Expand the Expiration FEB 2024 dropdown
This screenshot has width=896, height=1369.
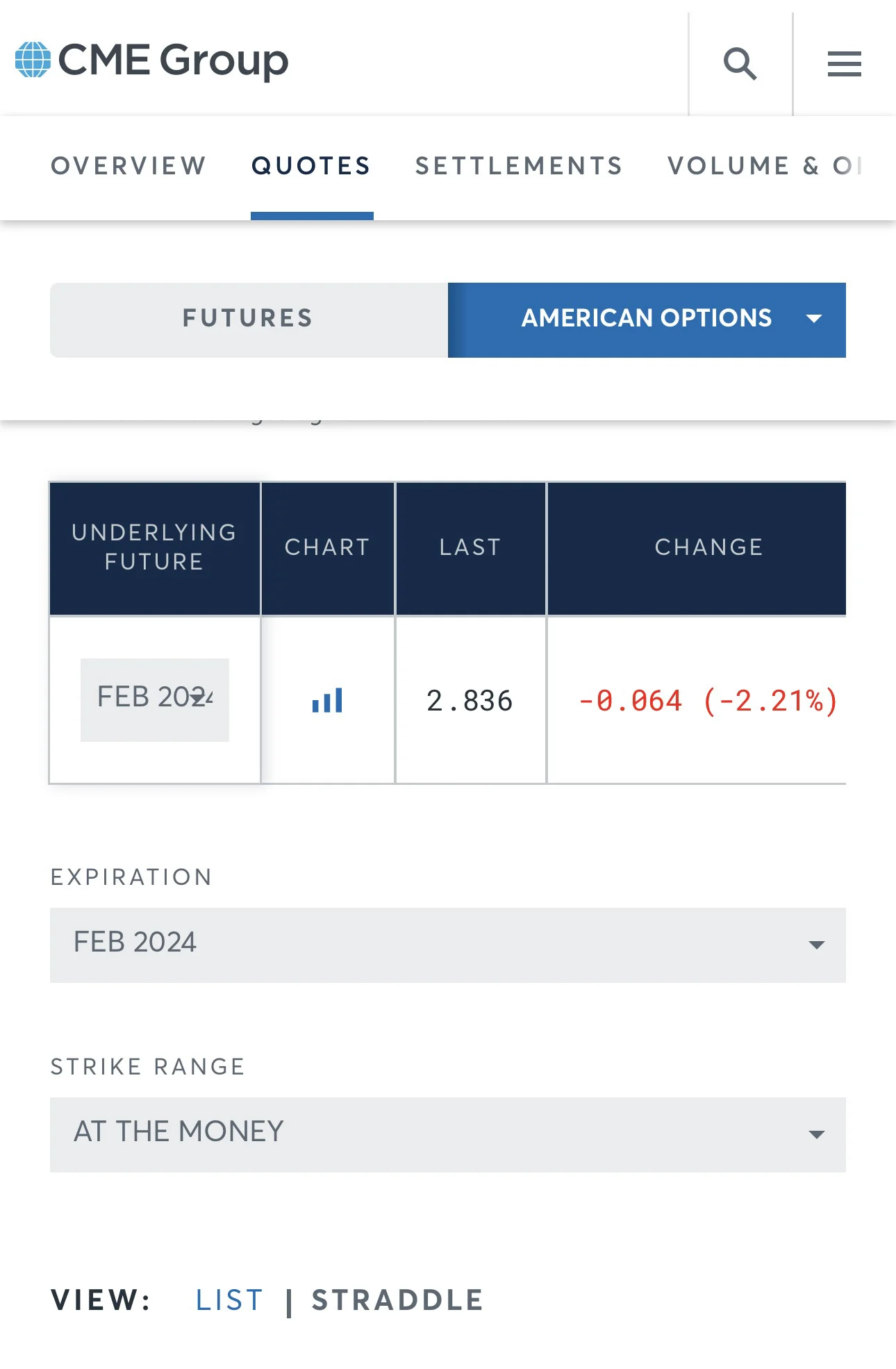[x=448, y=945]
